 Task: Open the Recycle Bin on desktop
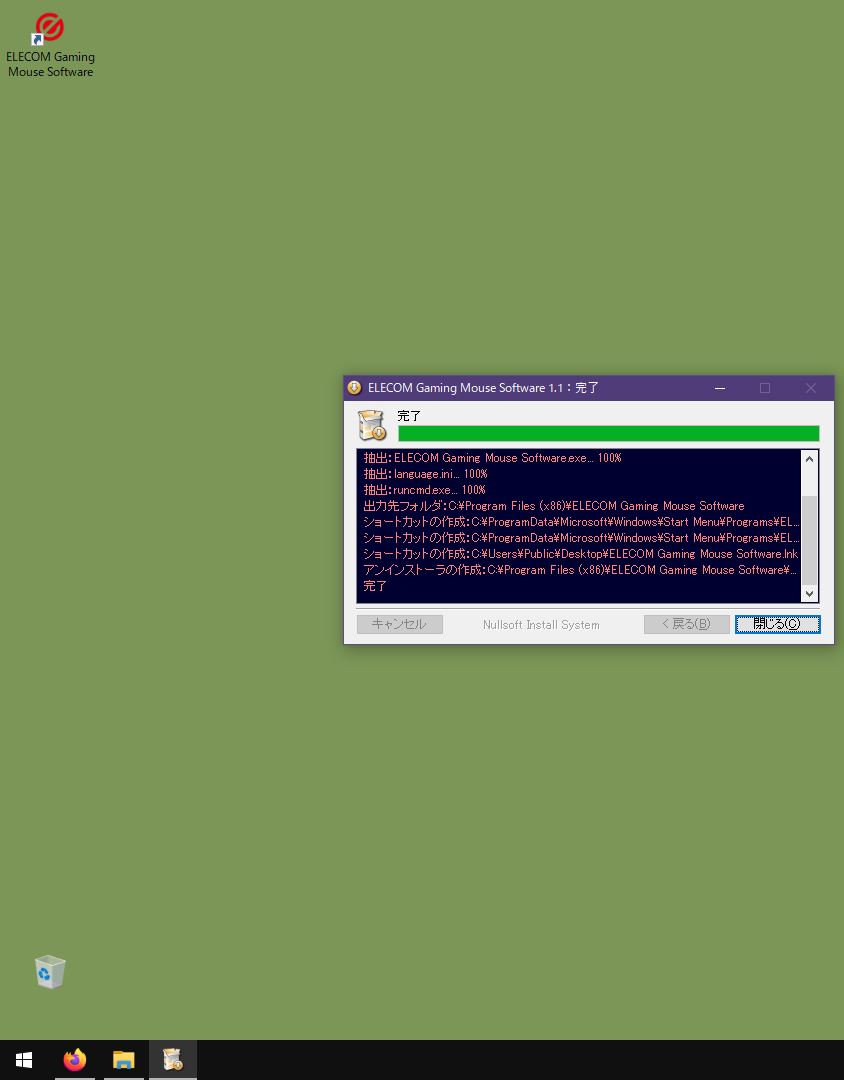pos(50,972)
